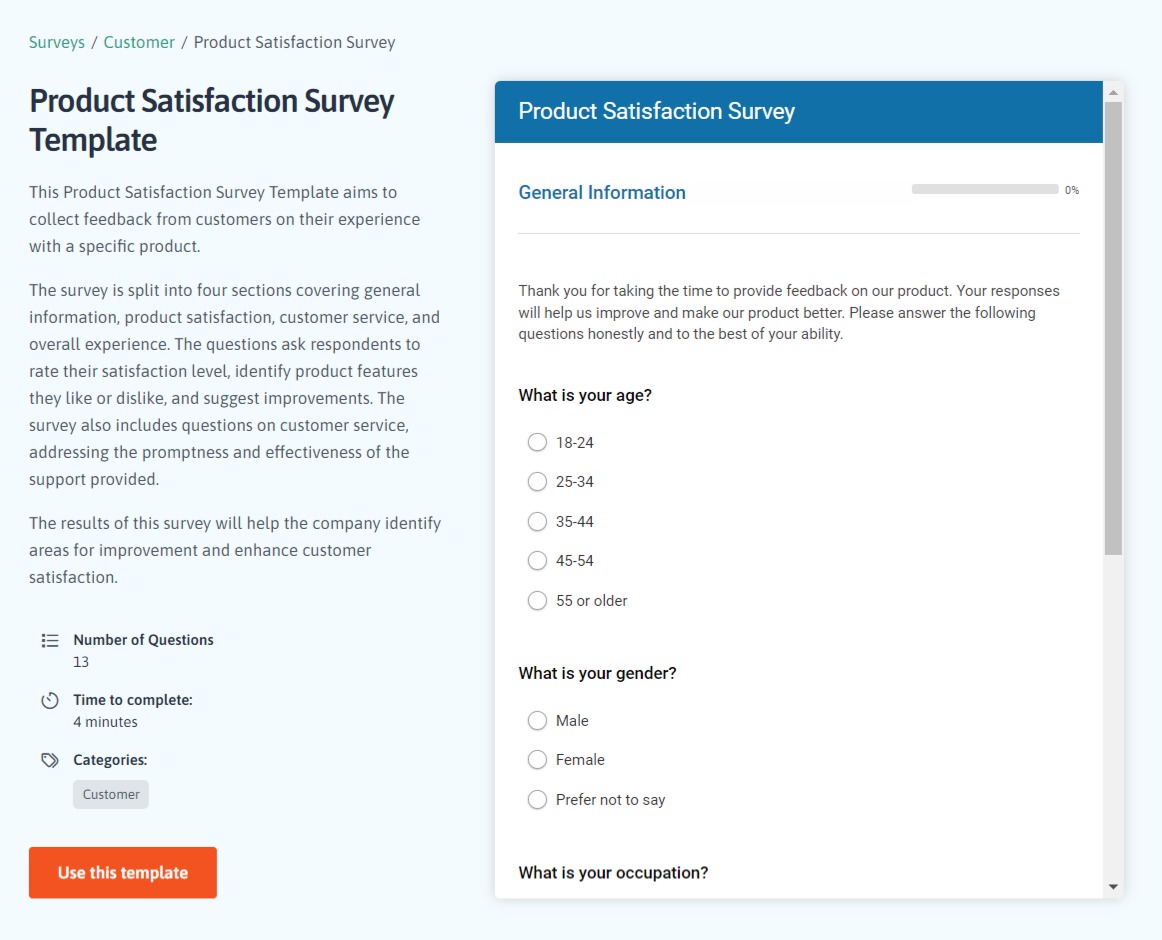Select the 45-54 age option
1162x940 pixels.
(537, 560)
